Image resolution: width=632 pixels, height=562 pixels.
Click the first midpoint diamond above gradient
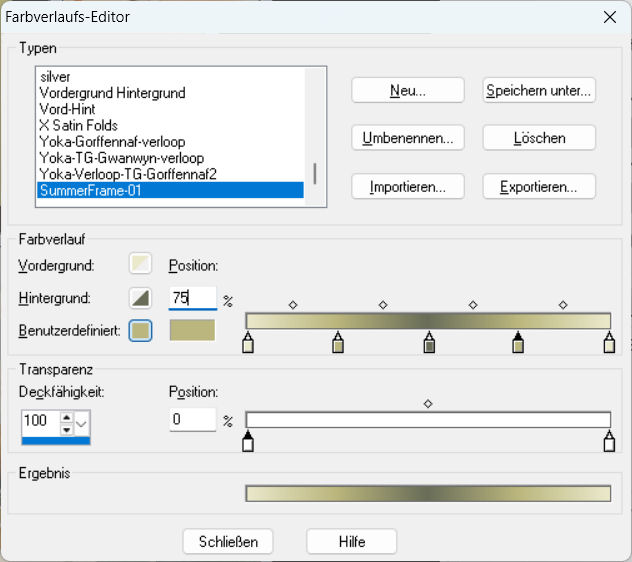(293, 305)
